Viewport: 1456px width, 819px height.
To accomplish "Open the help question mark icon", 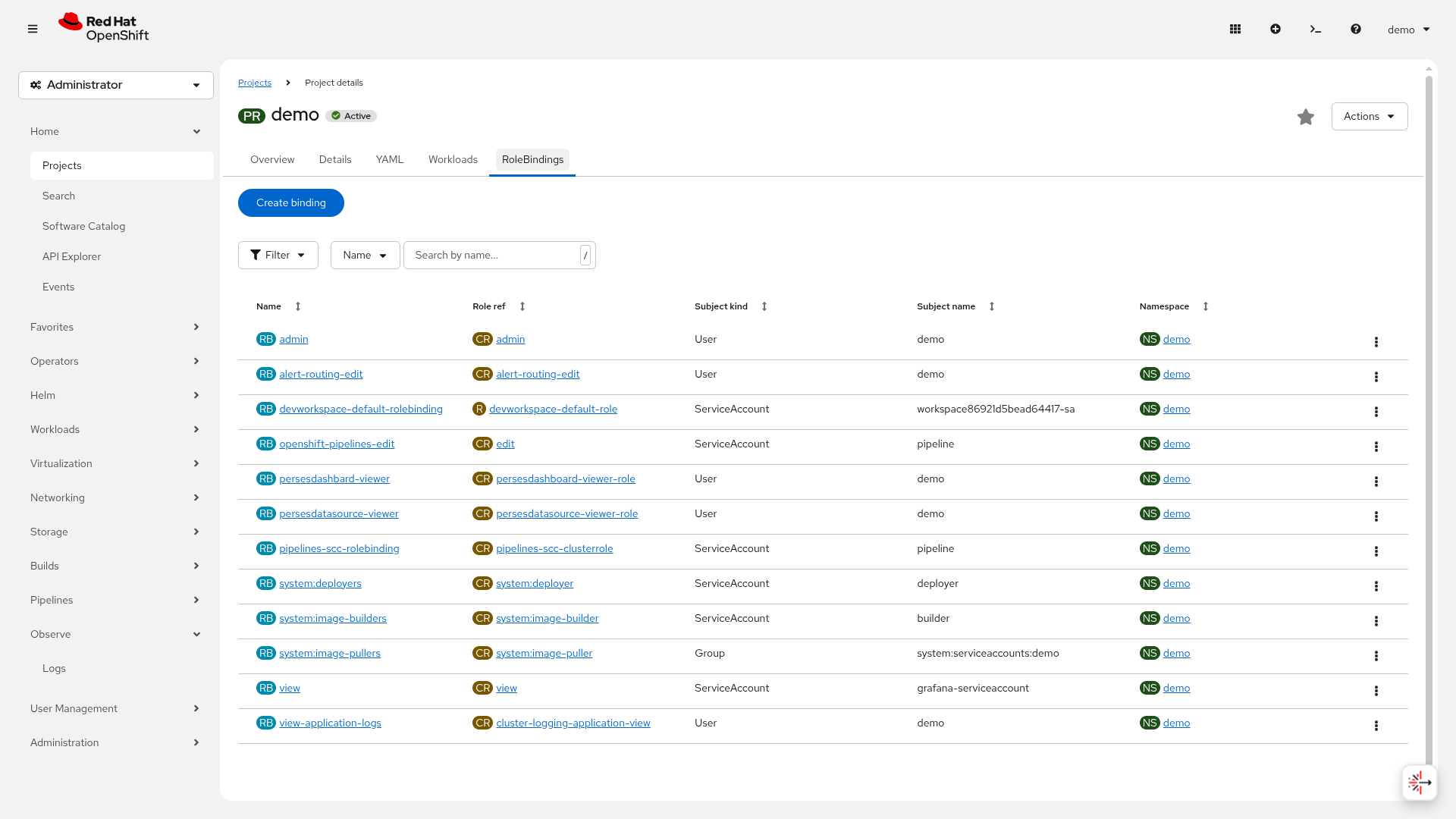I will click(1356, 29).
